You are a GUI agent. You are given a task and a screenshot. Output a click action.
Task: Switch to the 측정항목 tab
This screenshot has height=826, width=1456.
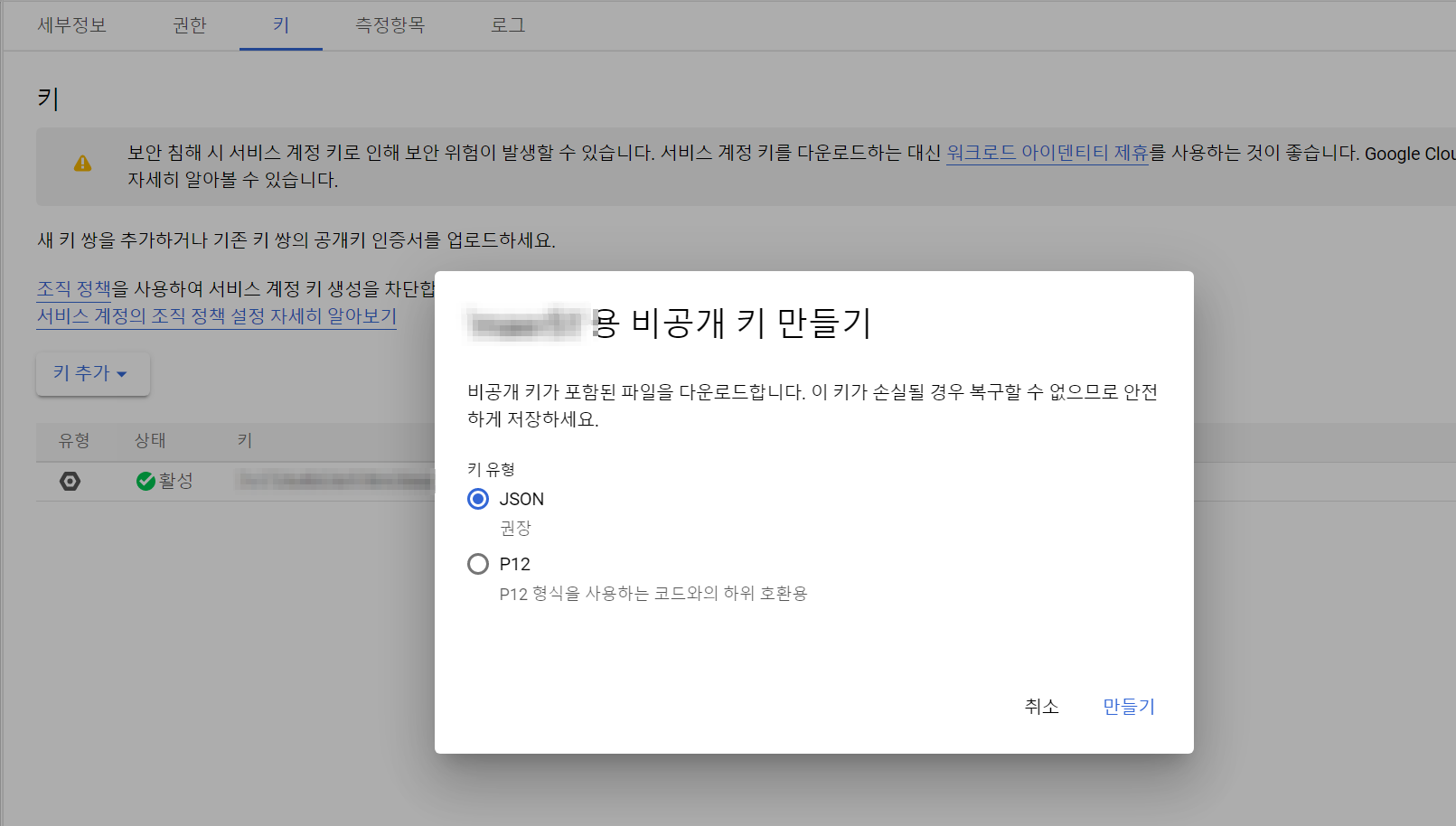390,25
